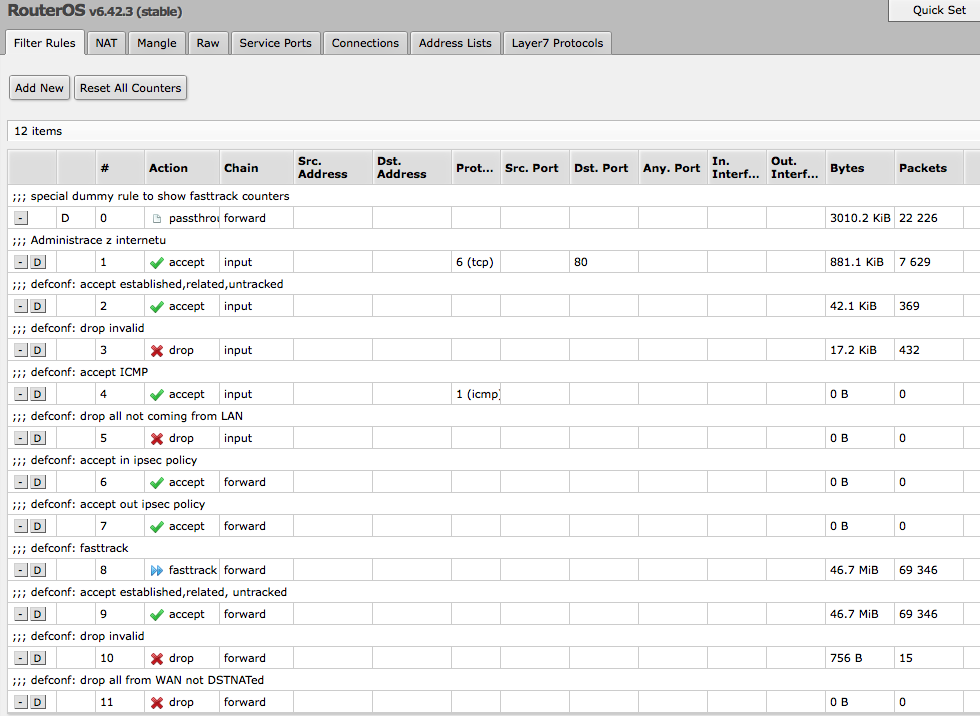
Task: Click the "12 items" count label
Action: click(38, 131)
